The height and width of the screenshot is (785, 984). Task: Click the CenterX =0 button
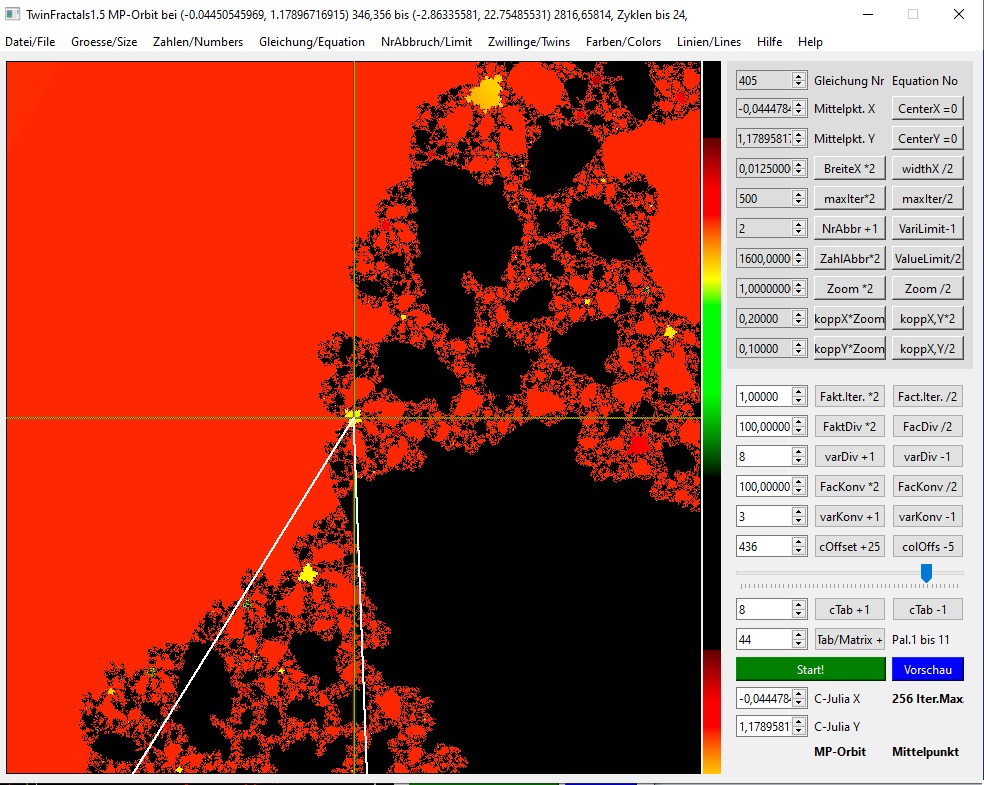click(928, 109)
